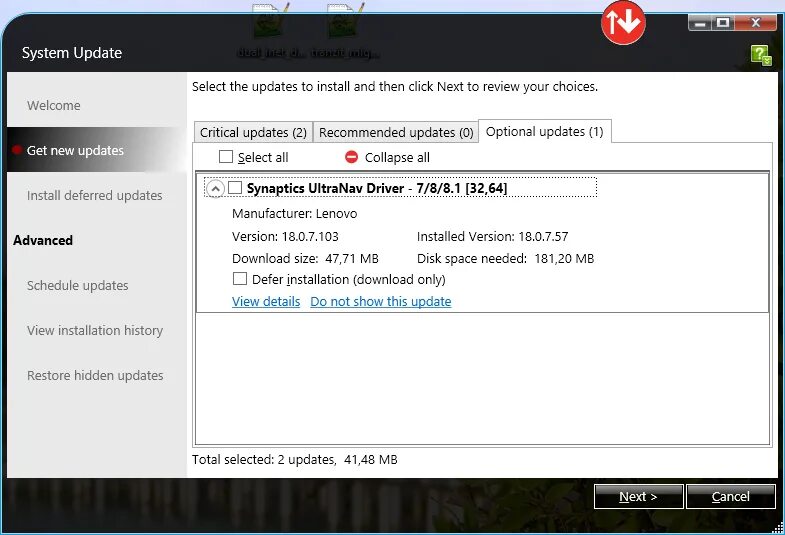The height and width of the screenshot is (535, 785).
Task: Click the View details link
Action: click(x=266, y=301)
